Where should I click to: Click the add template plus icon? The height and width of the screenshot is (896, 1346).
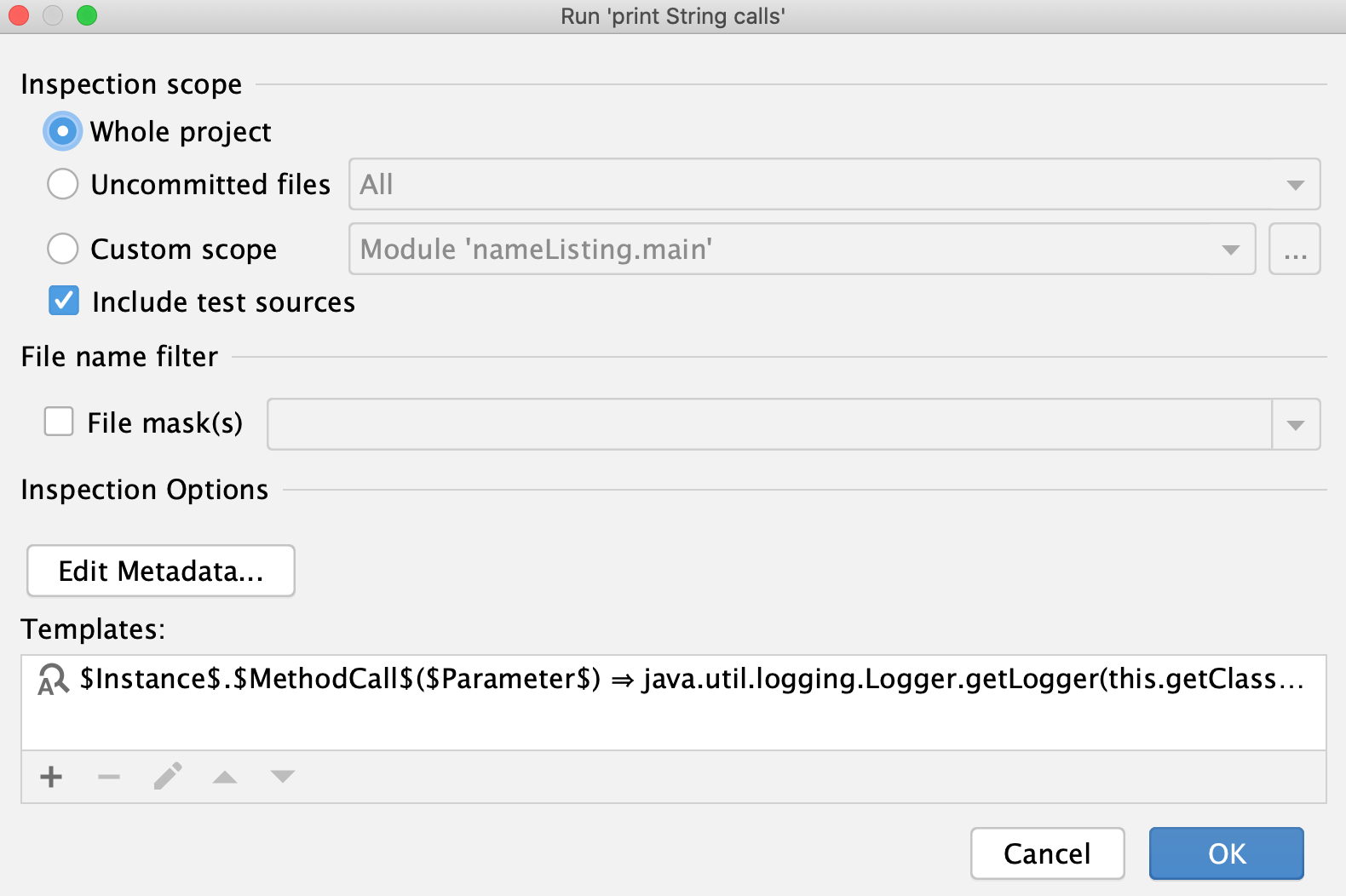[x=51, y=777]
